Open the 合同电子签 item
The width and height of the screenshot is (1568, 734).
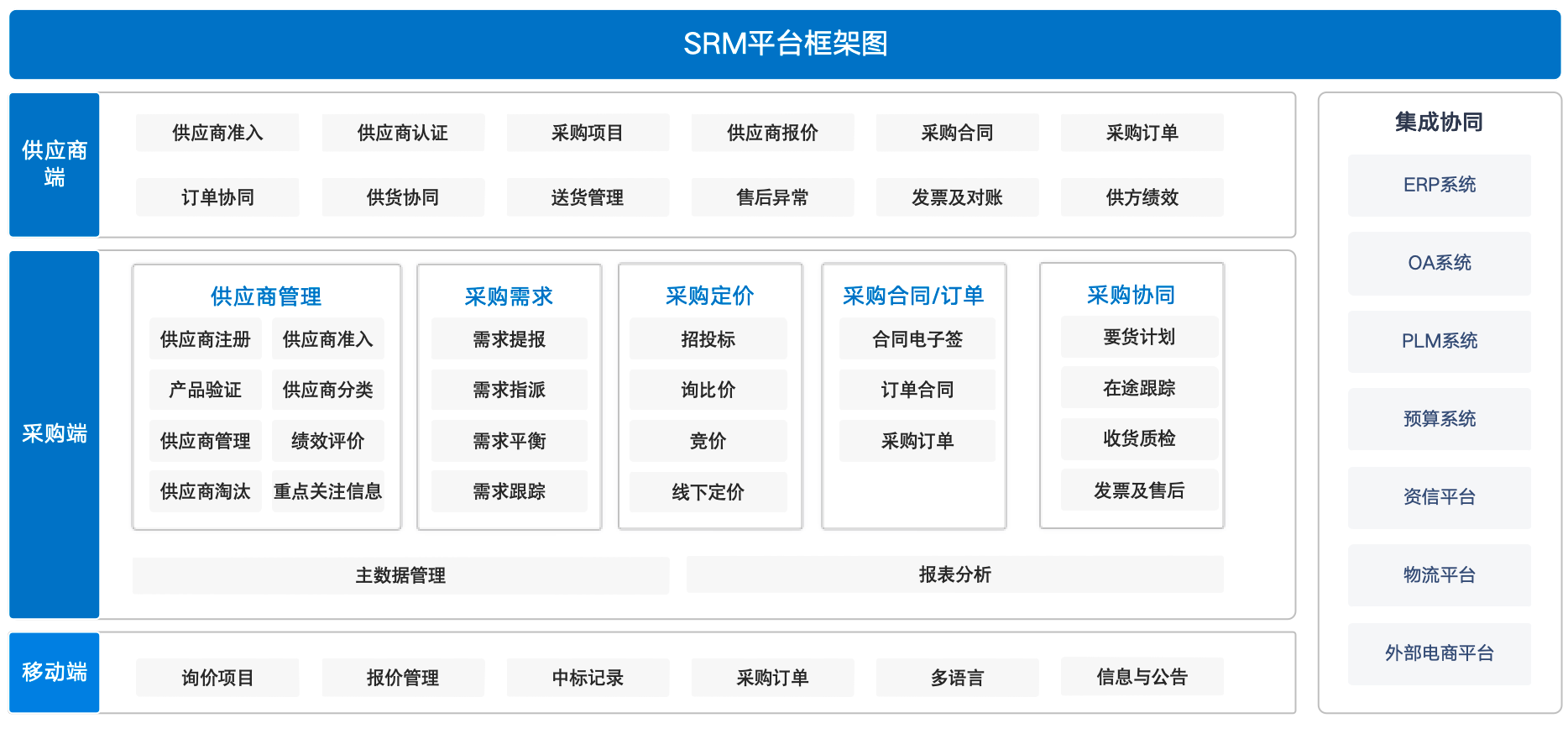pyautogui.click(x=917, y=339)
